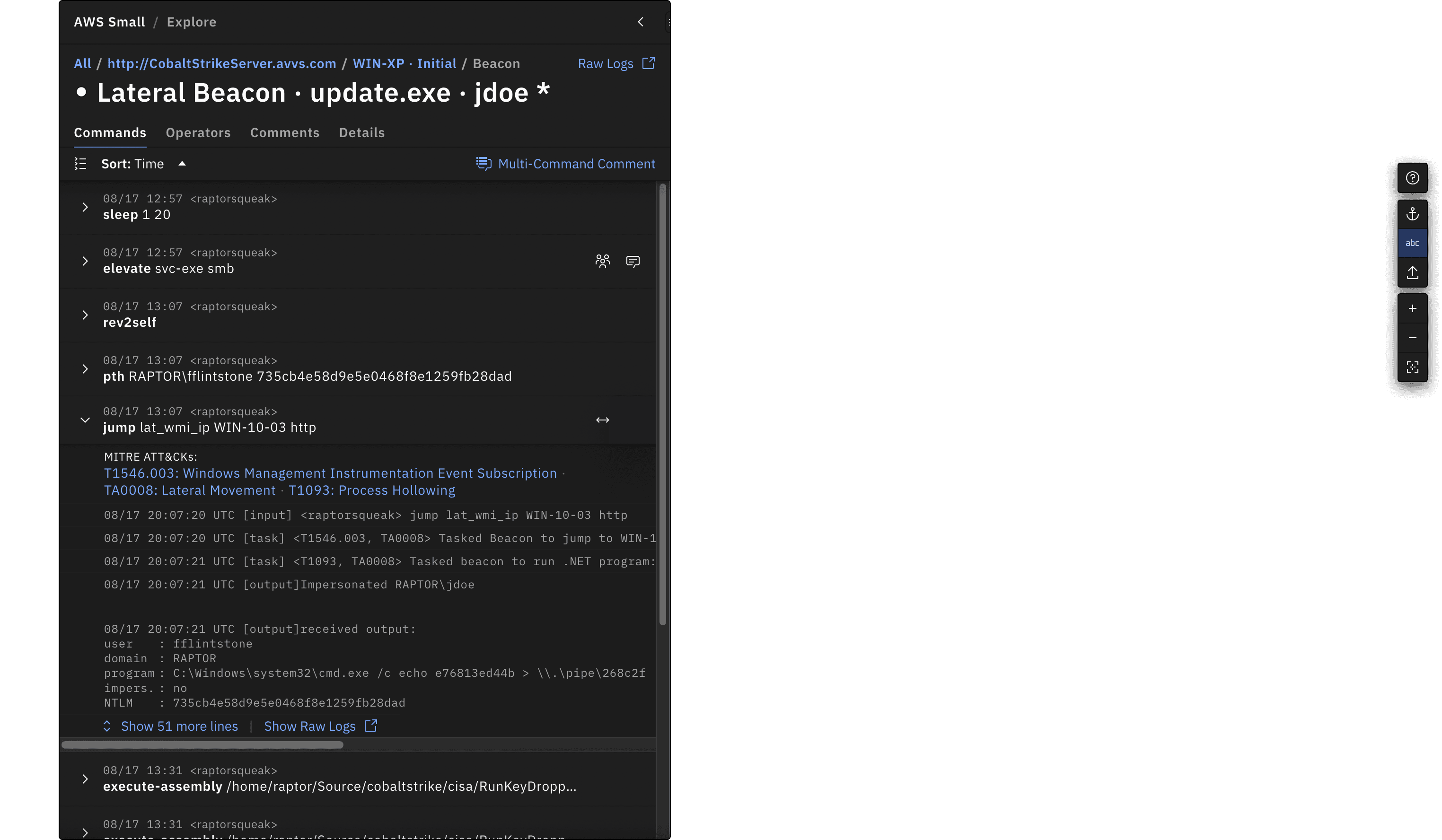
Task: Click the zoom in plus icon
Action: click(x=1412, y=308)
